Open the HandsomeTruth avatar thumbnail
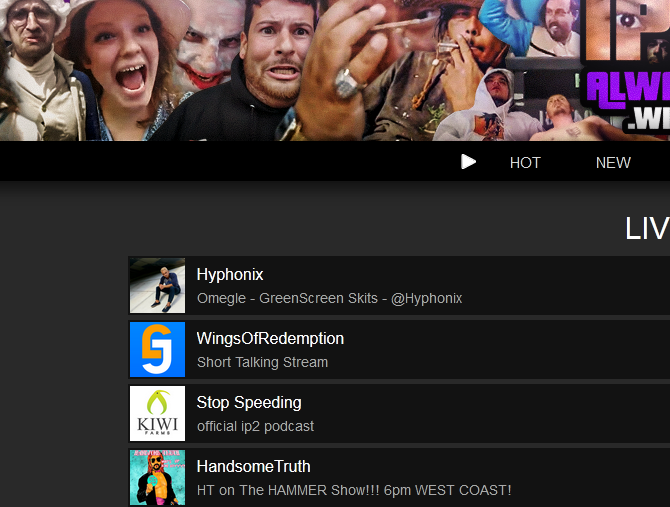The width and height of the screenshot is (670, 507). [x=157, y=478]
